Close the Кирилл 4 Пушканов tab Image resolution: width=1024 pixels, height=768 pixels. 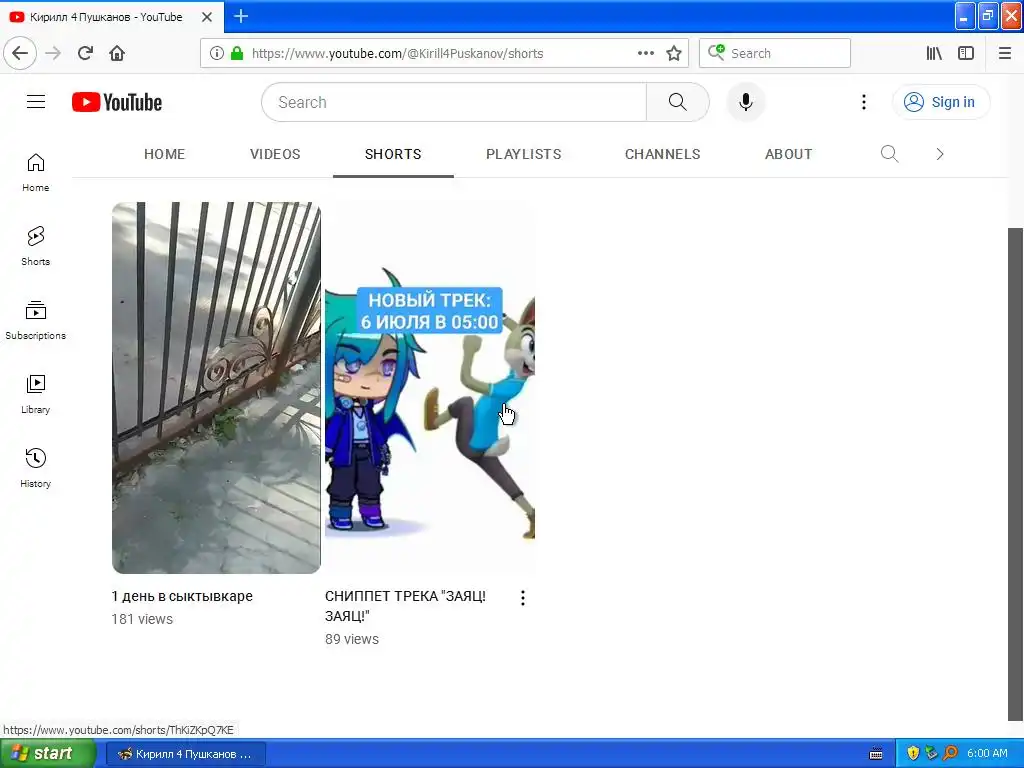[207, 17]
